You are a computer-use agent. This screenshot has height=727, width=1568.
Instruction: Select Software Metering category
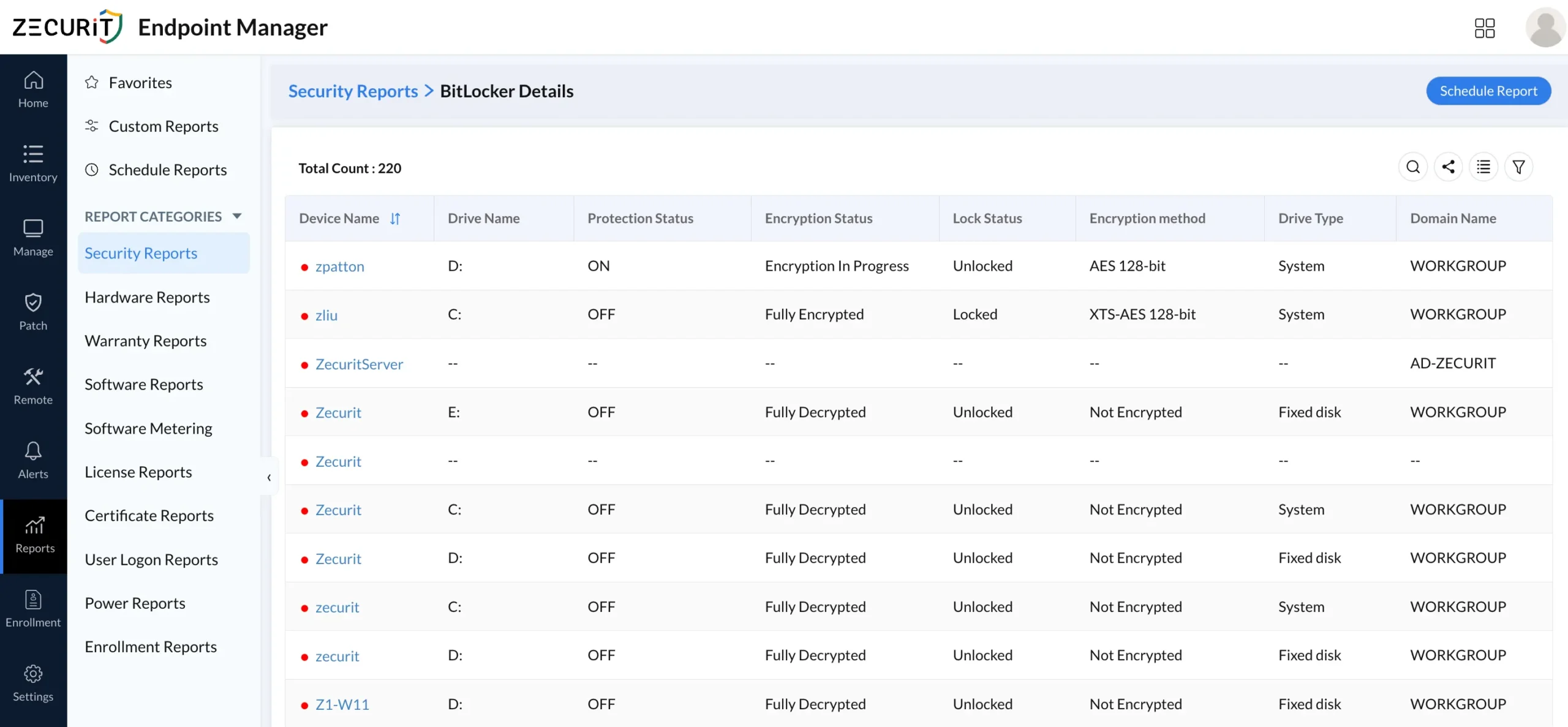[x=148, y=428]
